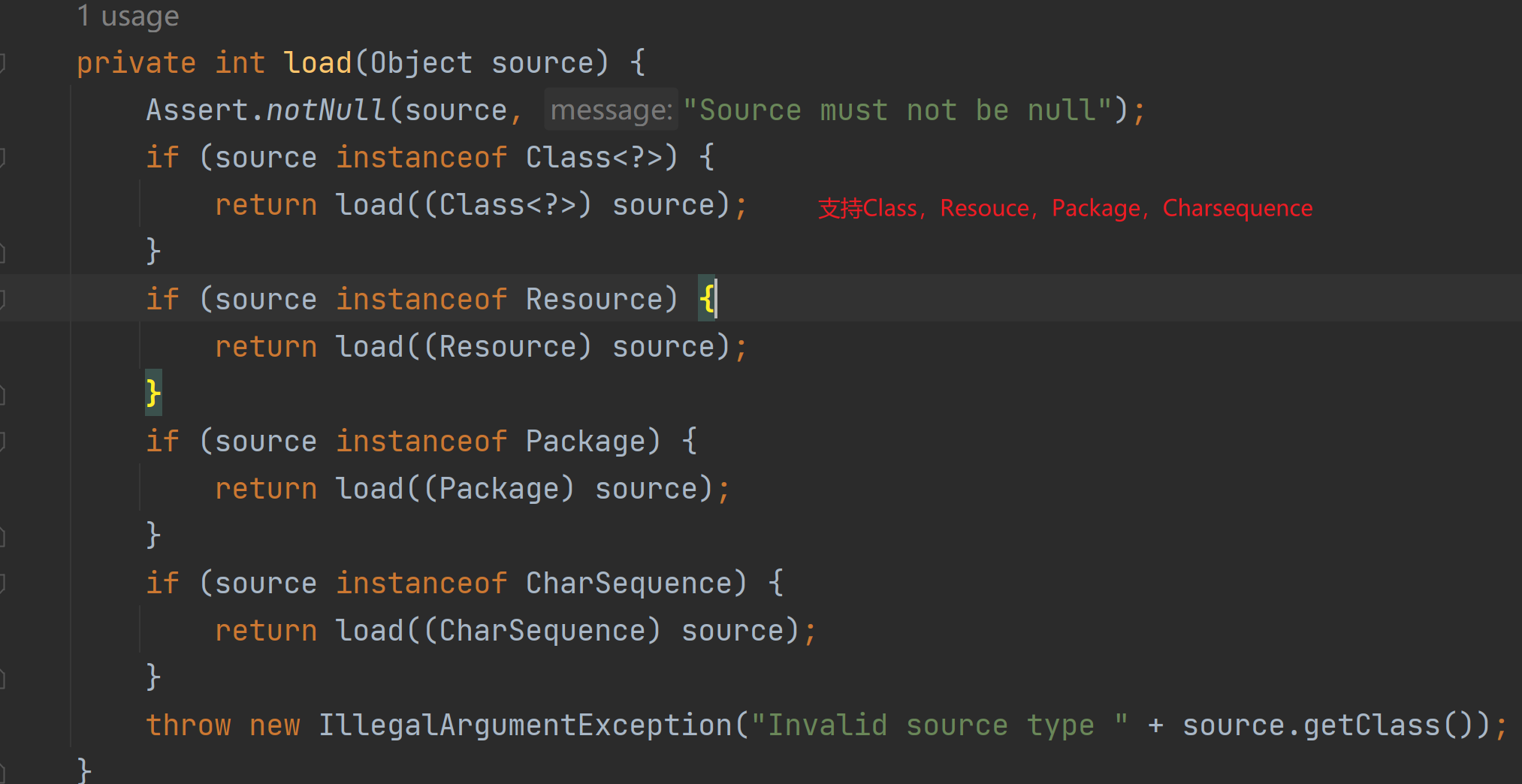This screenshot has width=1522, height=784.
Task: Click the highlighted yellow opening brace
Action: pyautogui.click(x=707, y=300)
